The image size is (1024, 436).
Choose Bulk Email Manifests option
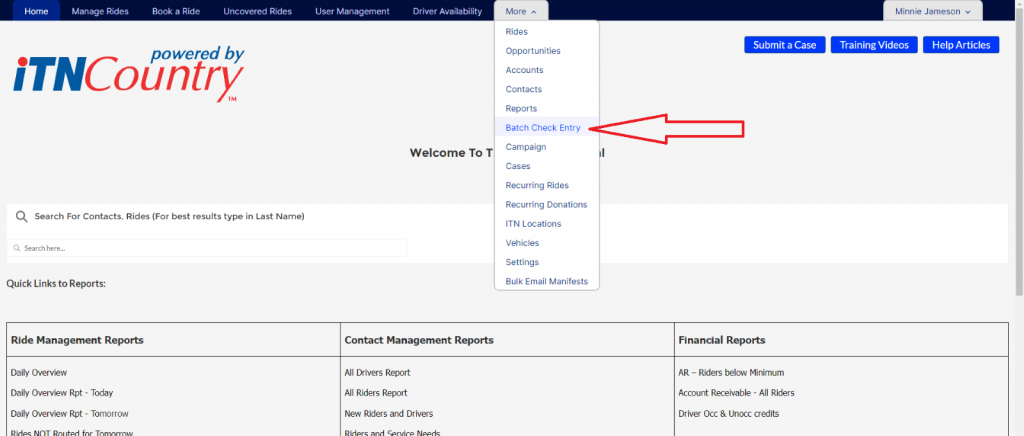[546, 281]
